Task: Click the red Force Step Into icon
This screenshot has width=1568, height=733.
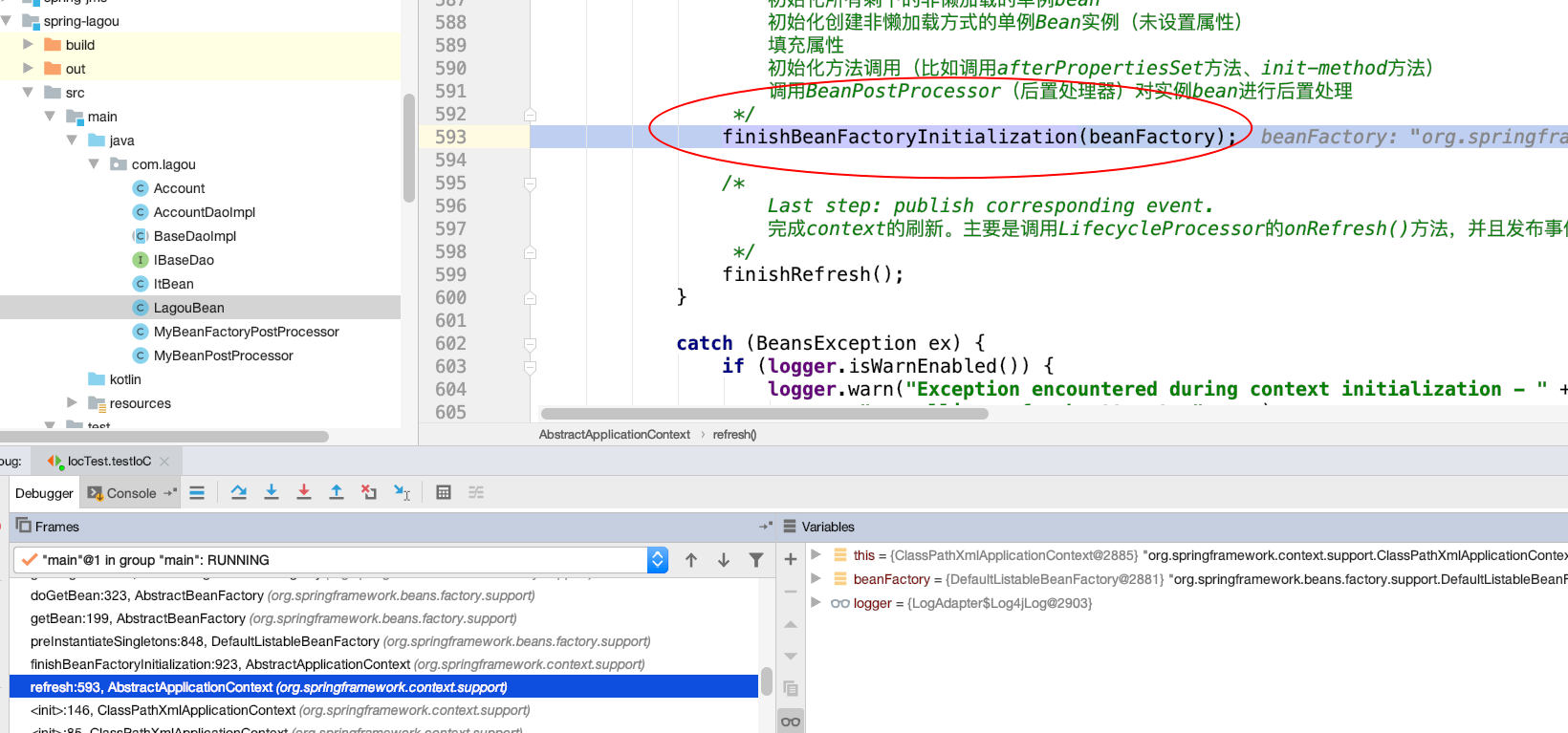Action: pos(304,492)
